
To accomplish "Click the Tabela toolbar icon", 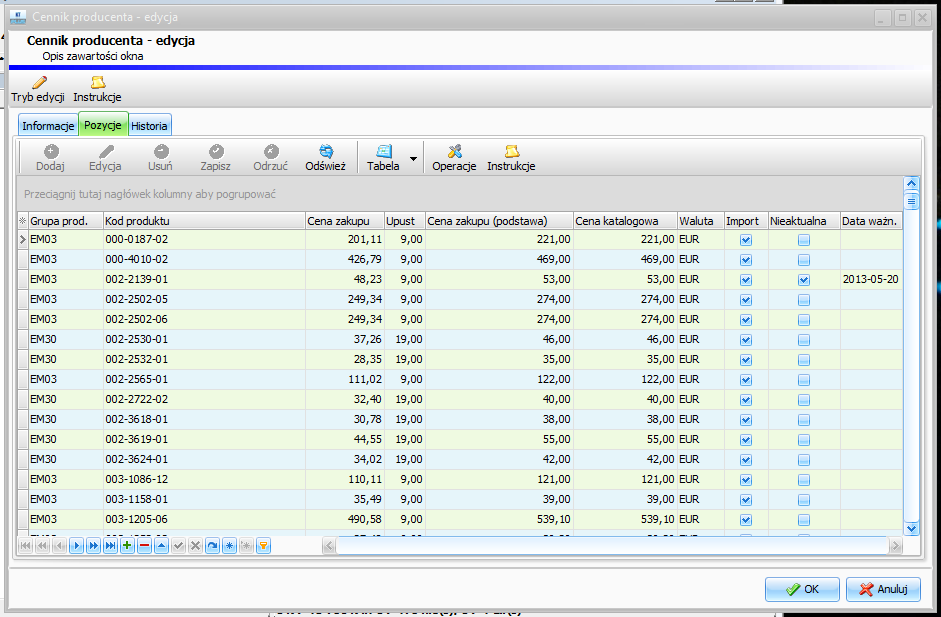I will pos(383,152).
